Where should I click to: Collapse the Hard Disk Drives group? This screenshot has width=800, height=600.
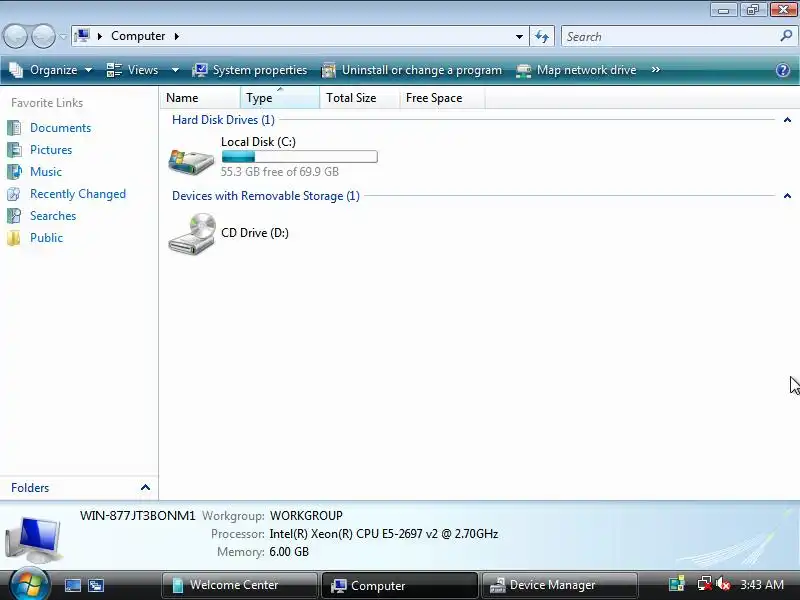tap(787, 120)
